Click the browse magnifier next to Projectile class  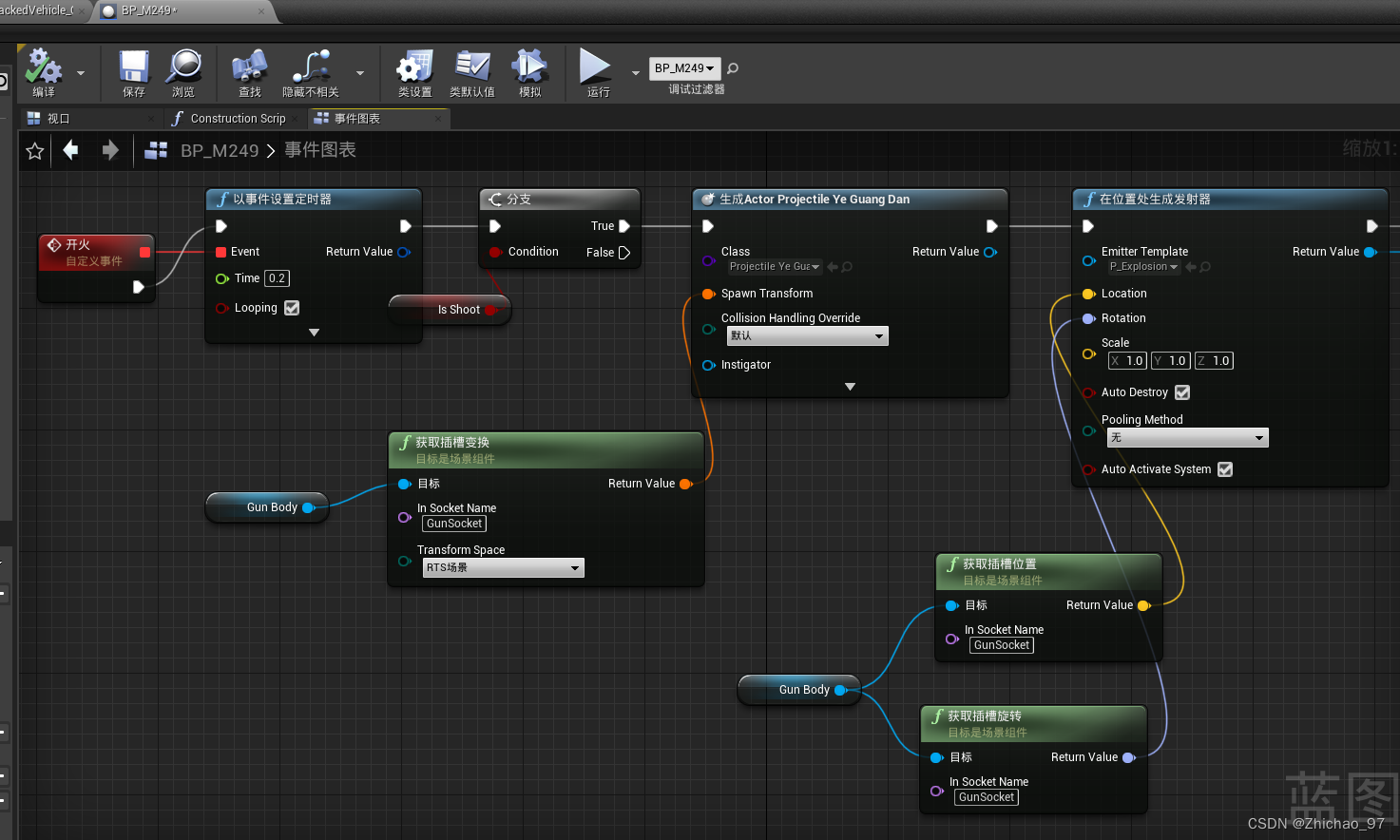coord(847,267)
